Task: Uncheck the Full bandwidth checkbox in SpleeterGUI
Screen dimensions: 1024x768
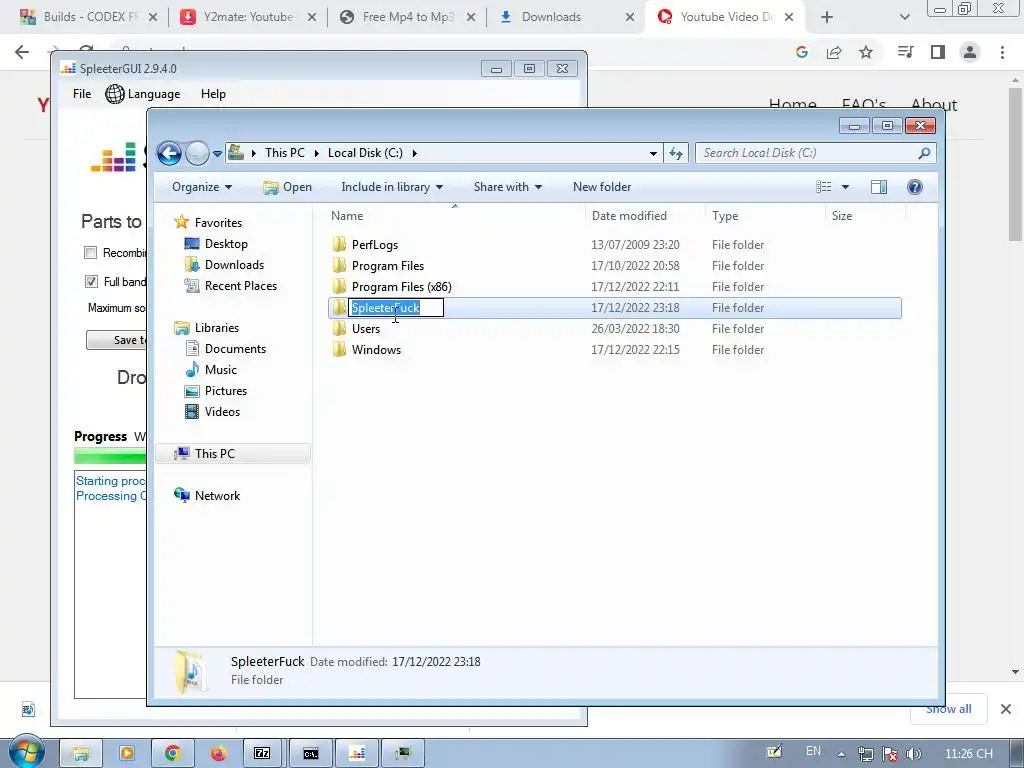Action: (91, 281)
